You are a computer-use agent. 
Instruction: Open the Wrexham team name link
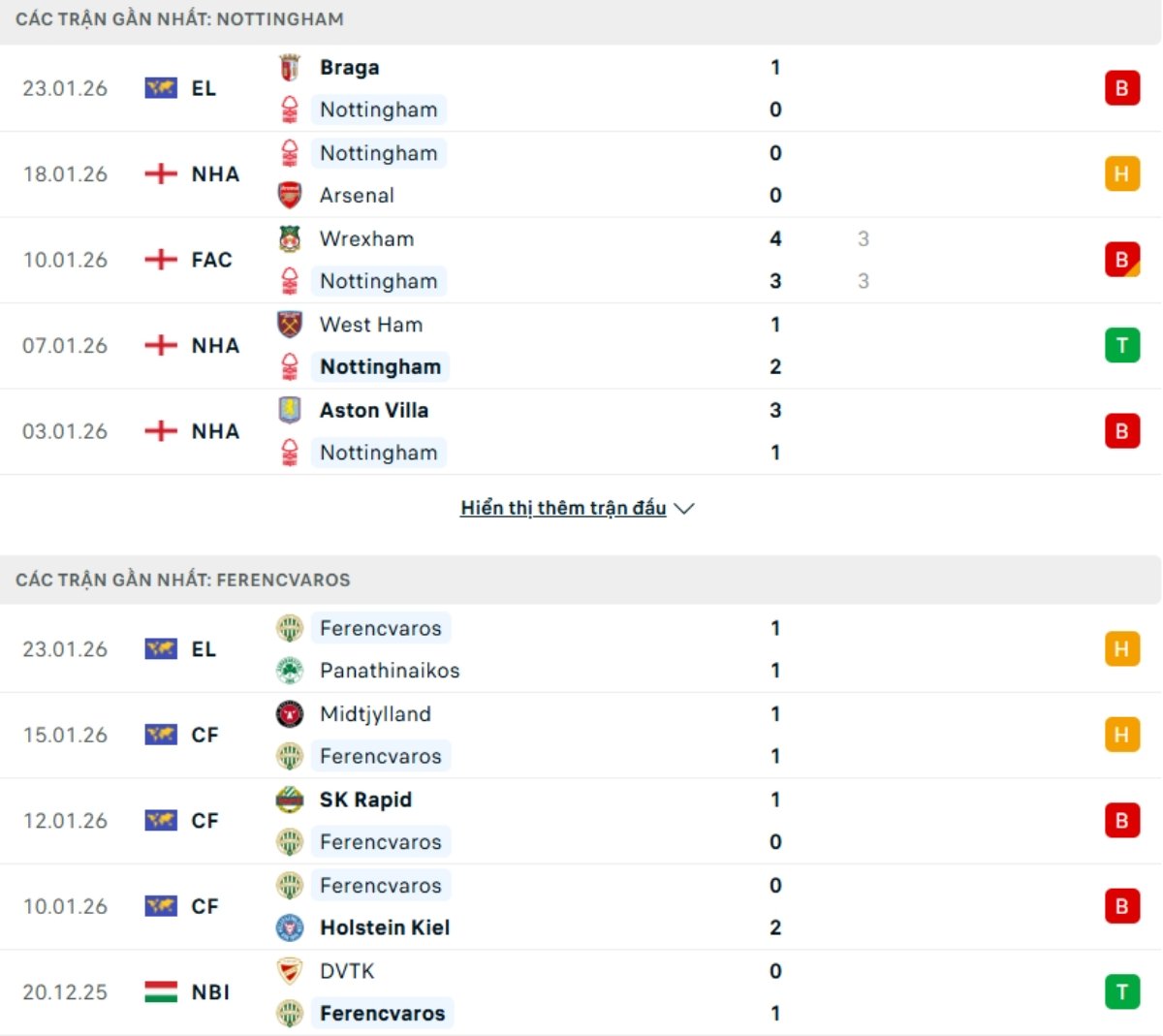point(366,239)
